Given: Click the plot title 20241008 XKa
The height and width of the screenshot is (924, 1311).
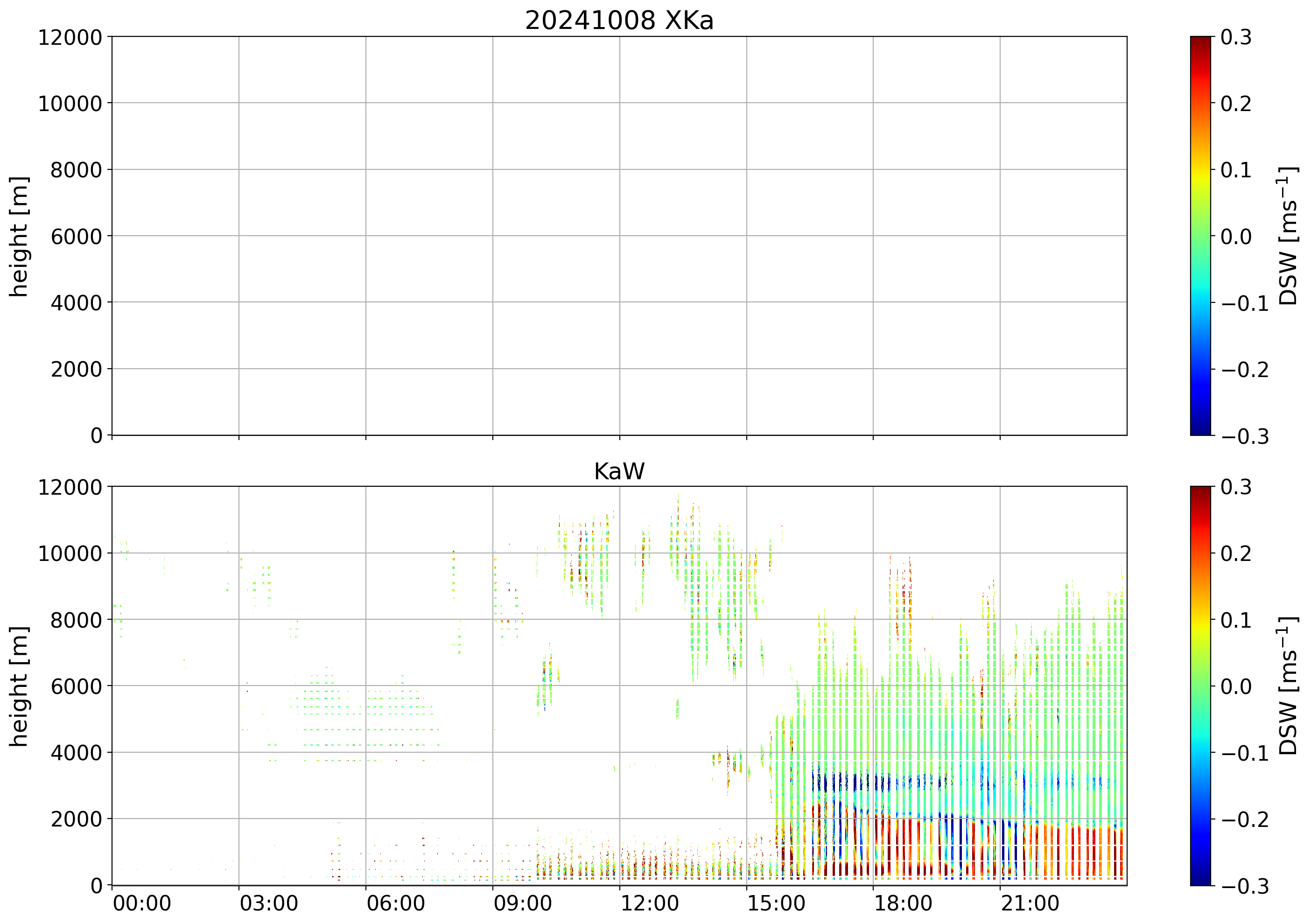Looking at the screenshot, I should tap(619, 21).
